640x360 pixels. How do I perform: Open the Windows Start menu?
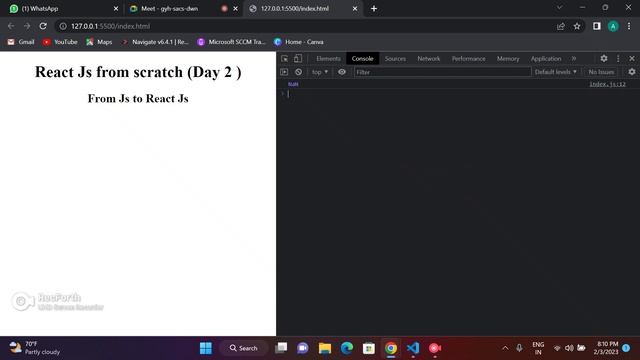(x=206, y=348)
